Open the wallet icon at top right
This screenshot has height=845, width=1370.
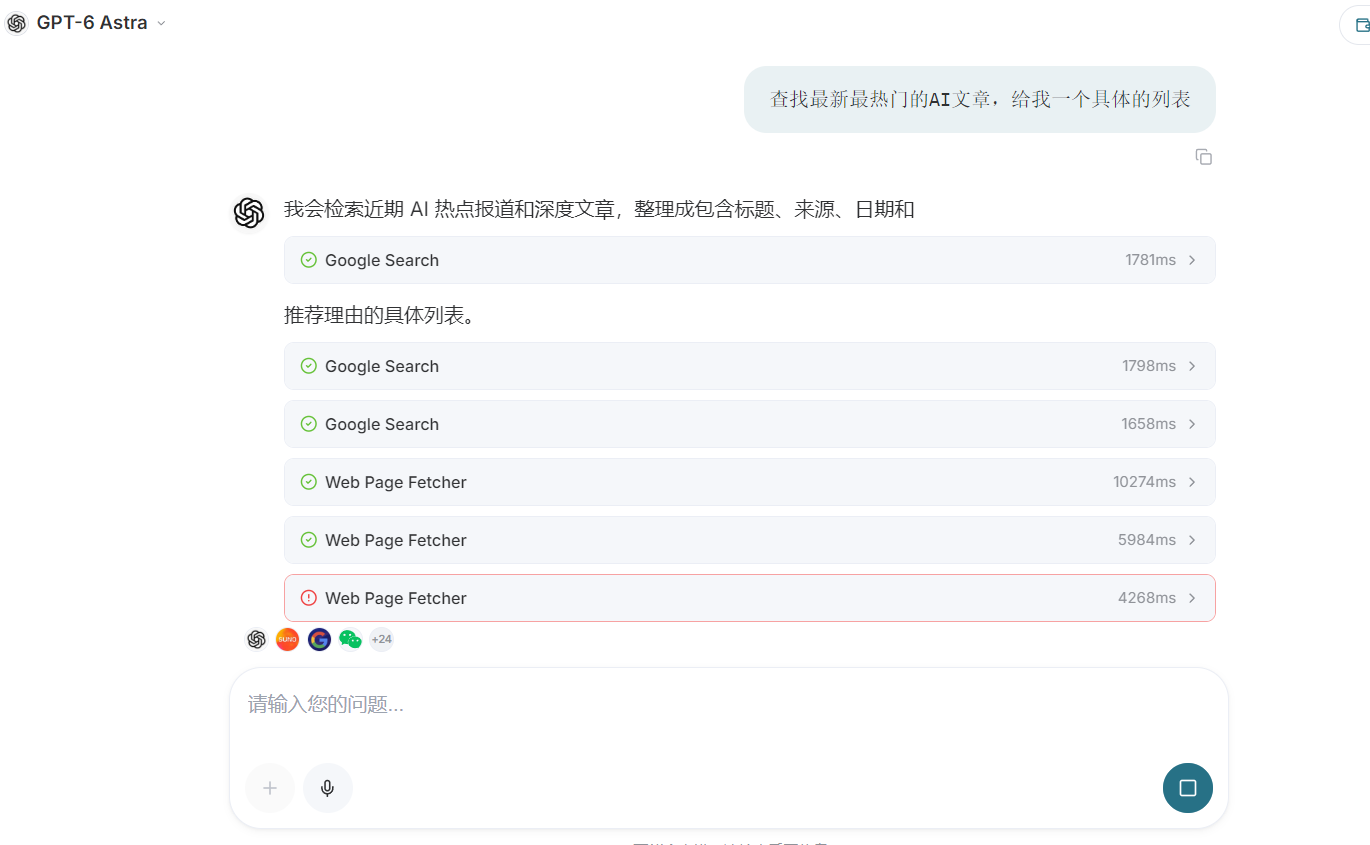1361,25
